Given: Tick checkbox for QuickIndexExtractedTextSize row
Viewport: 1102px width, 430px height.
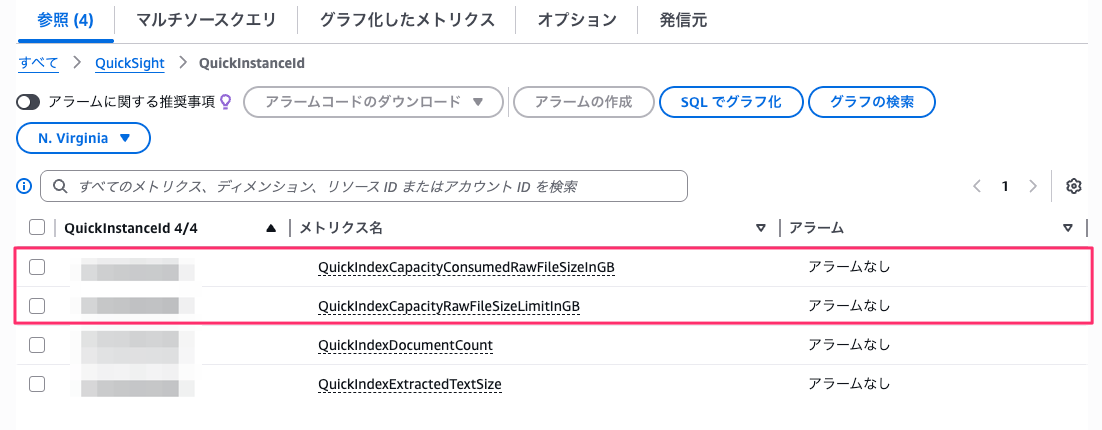Looking at the screenshot, I should (x=37, y=384).
